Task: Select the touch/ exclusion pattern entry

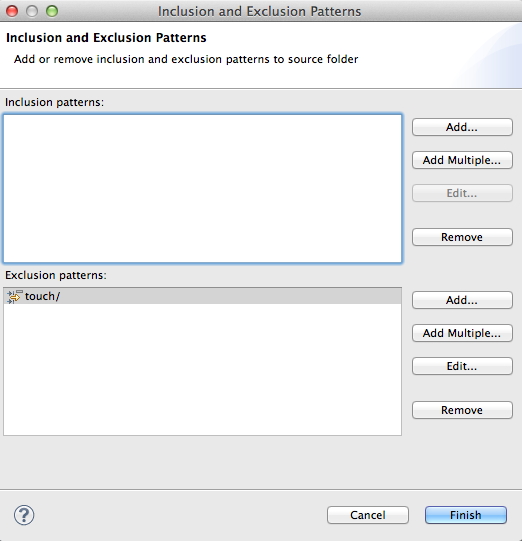Action: click(203, 296)
